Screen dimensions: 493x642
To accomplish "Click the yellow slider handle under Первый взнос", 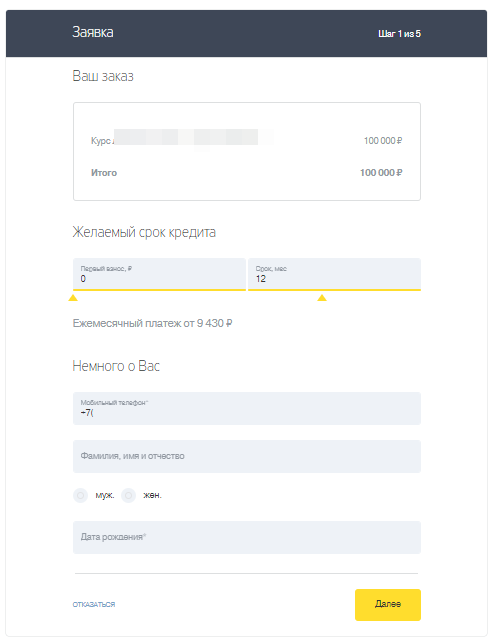I will [73, 298].
